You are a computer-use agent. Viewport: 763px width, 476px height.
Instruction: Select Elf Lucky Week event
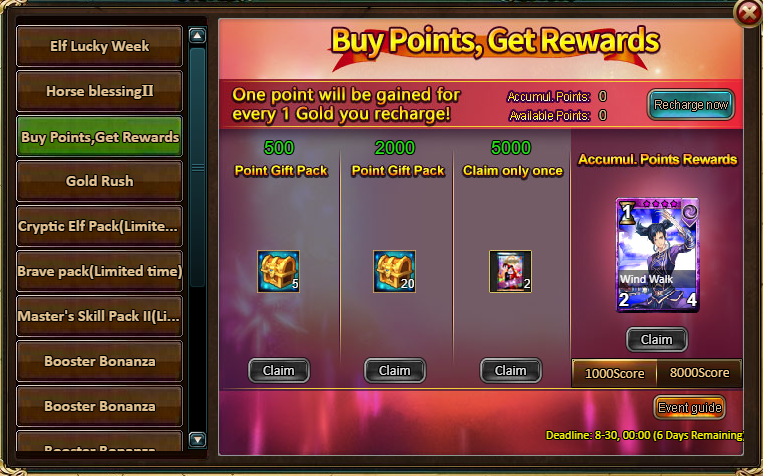click(x=99, y=46)
